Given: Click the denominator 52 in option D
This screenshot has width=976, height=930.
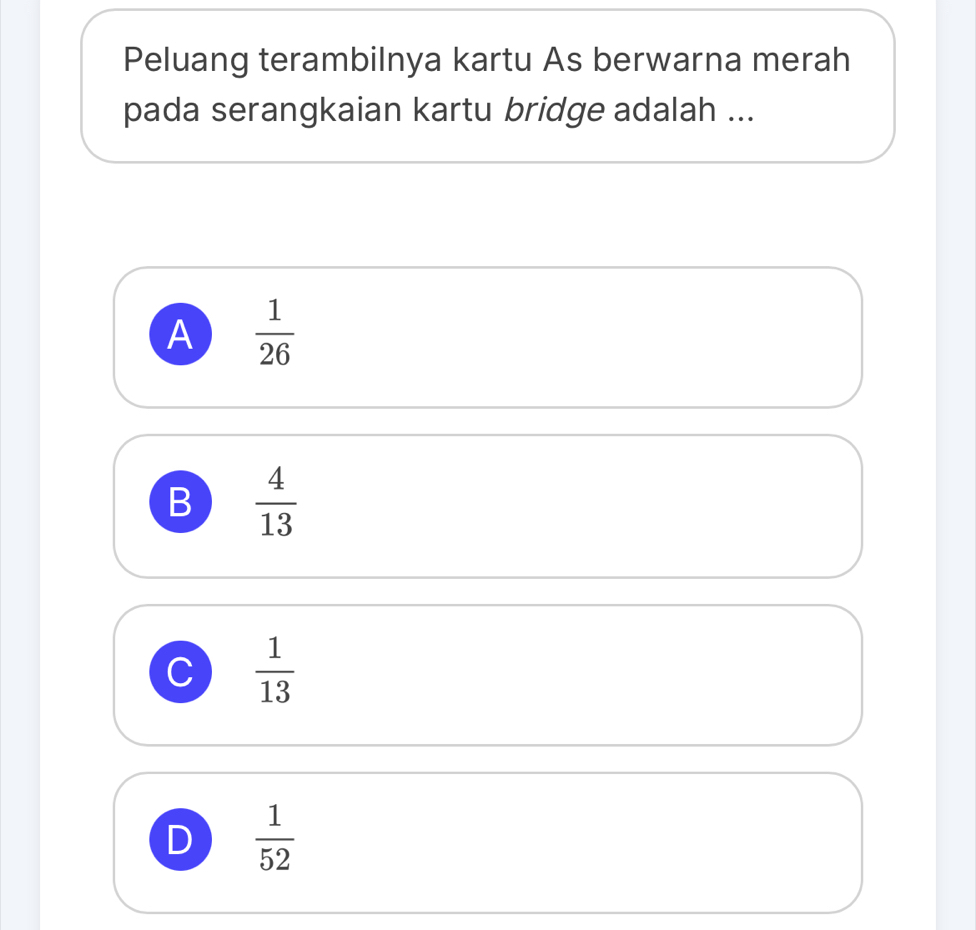Looking at the screenshot, I should tap(274, 860).
